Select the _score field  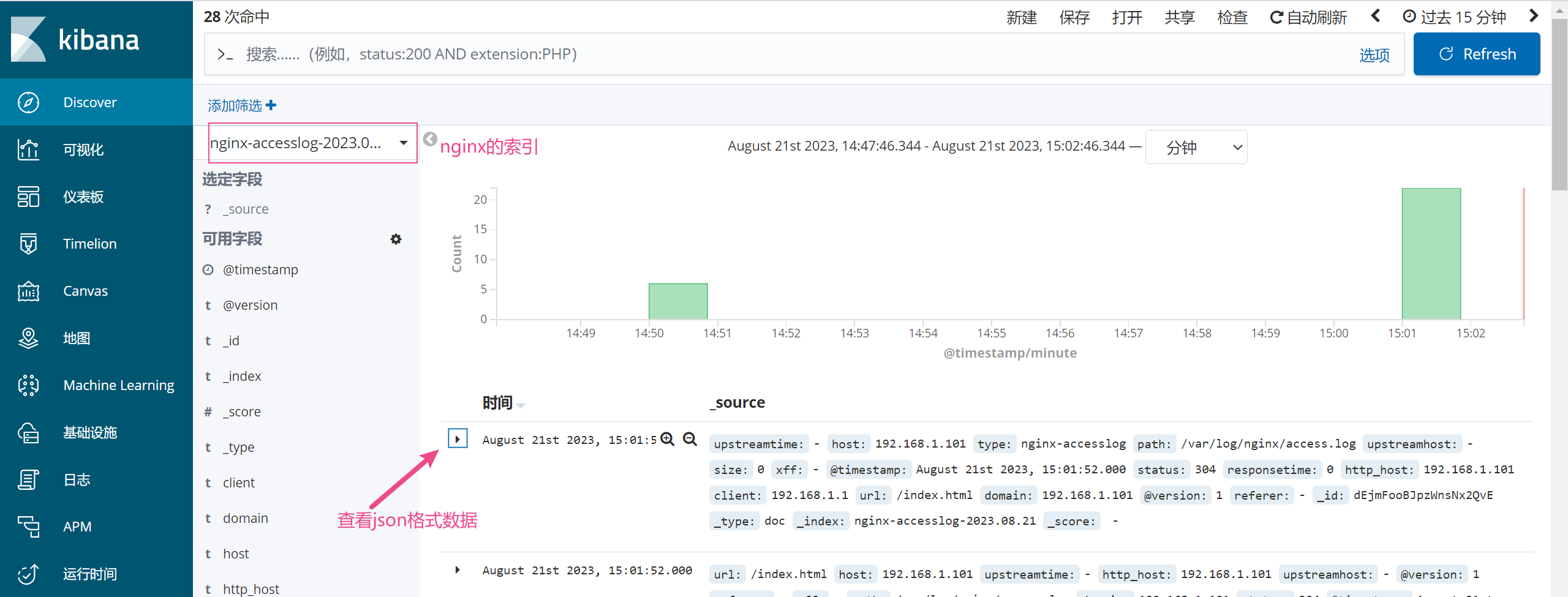pos(241,411)
